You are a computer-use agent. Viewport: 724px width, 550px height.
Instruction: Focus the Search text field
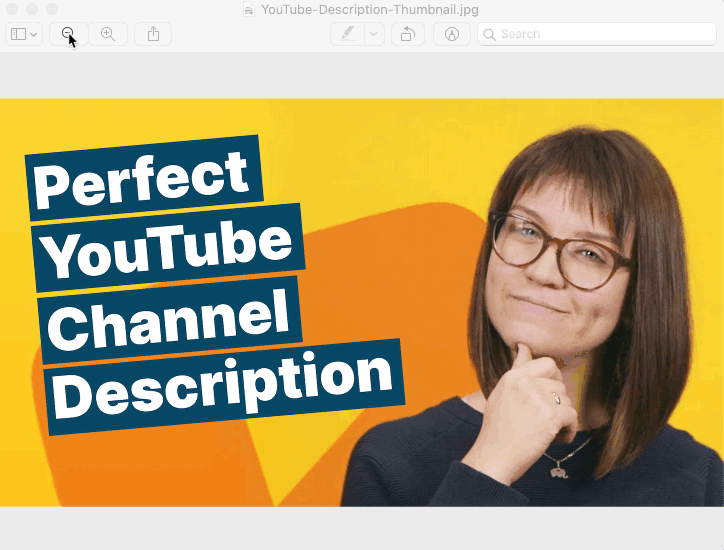click(597, 34)
